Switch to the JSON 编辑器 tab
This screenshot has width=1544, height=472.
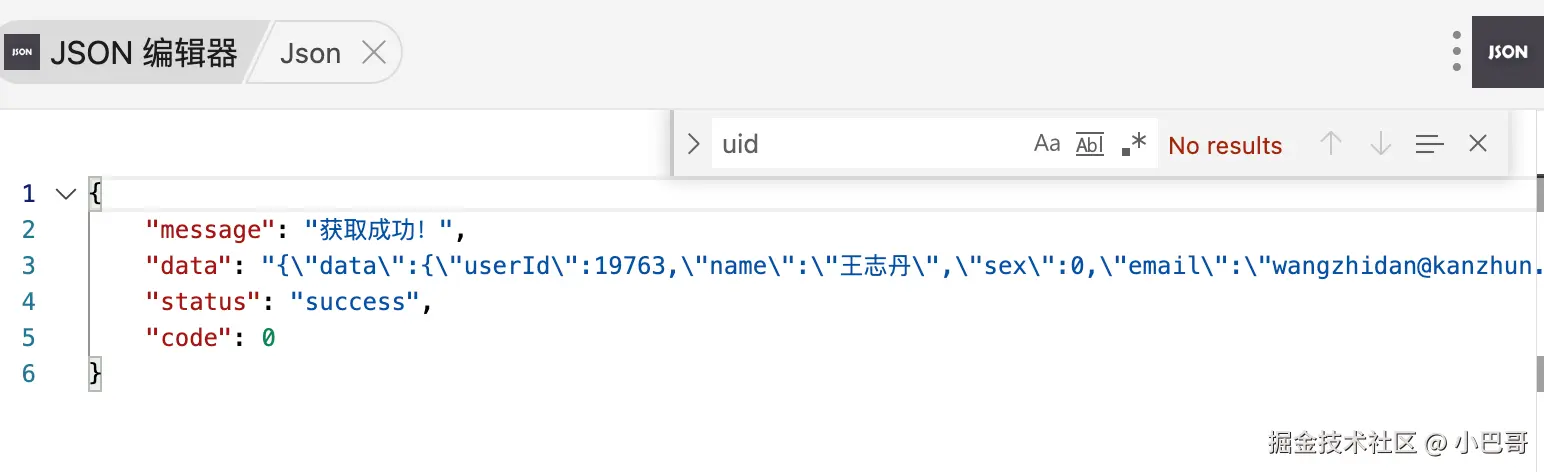click(143, 53)
